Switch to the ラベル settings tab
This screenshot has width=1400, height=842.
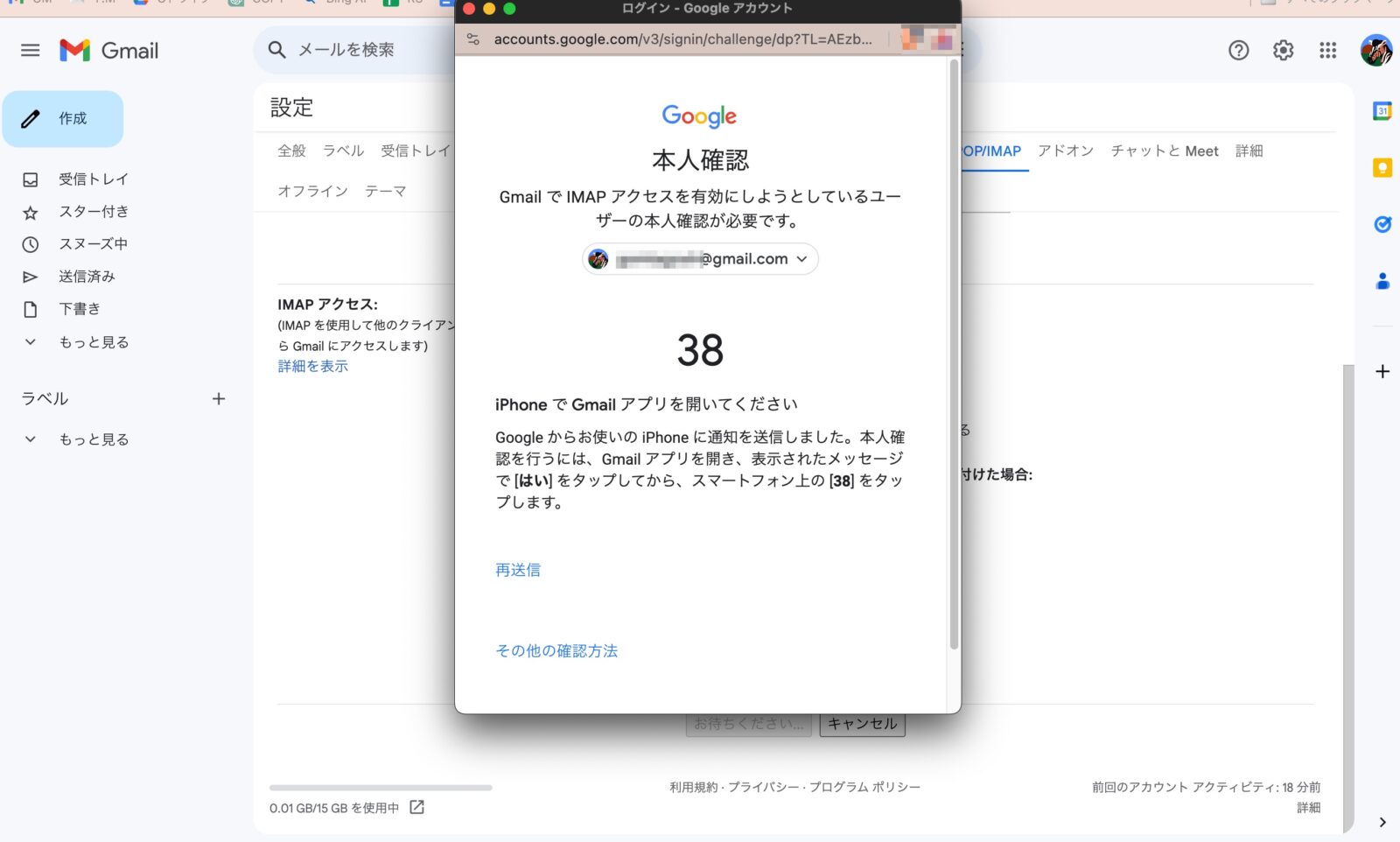[343, 151]
